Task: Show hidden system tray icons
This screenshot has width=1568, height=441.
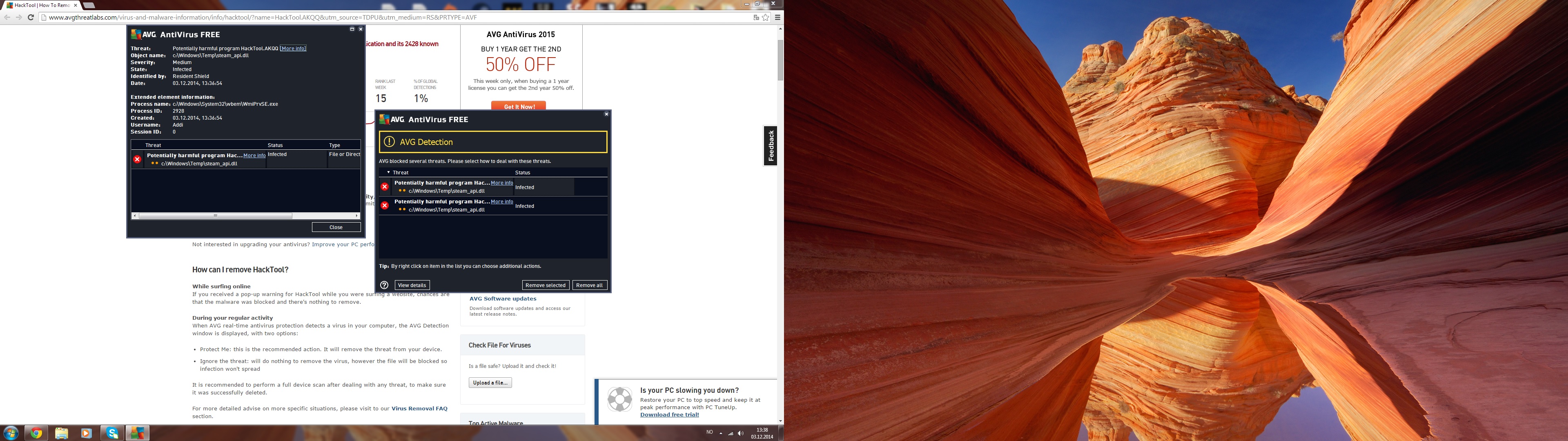Action: coord(721,433)
